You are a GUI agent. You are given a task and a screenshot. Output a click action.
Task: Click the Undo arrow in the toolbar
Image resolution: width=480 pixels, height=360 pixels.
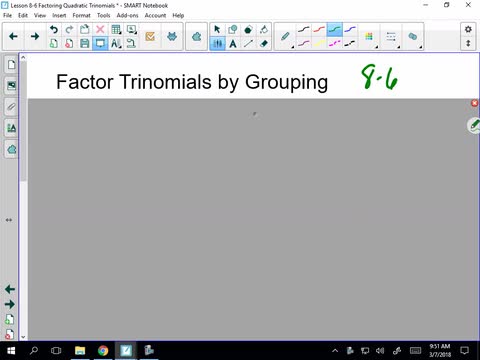point(54,30)
